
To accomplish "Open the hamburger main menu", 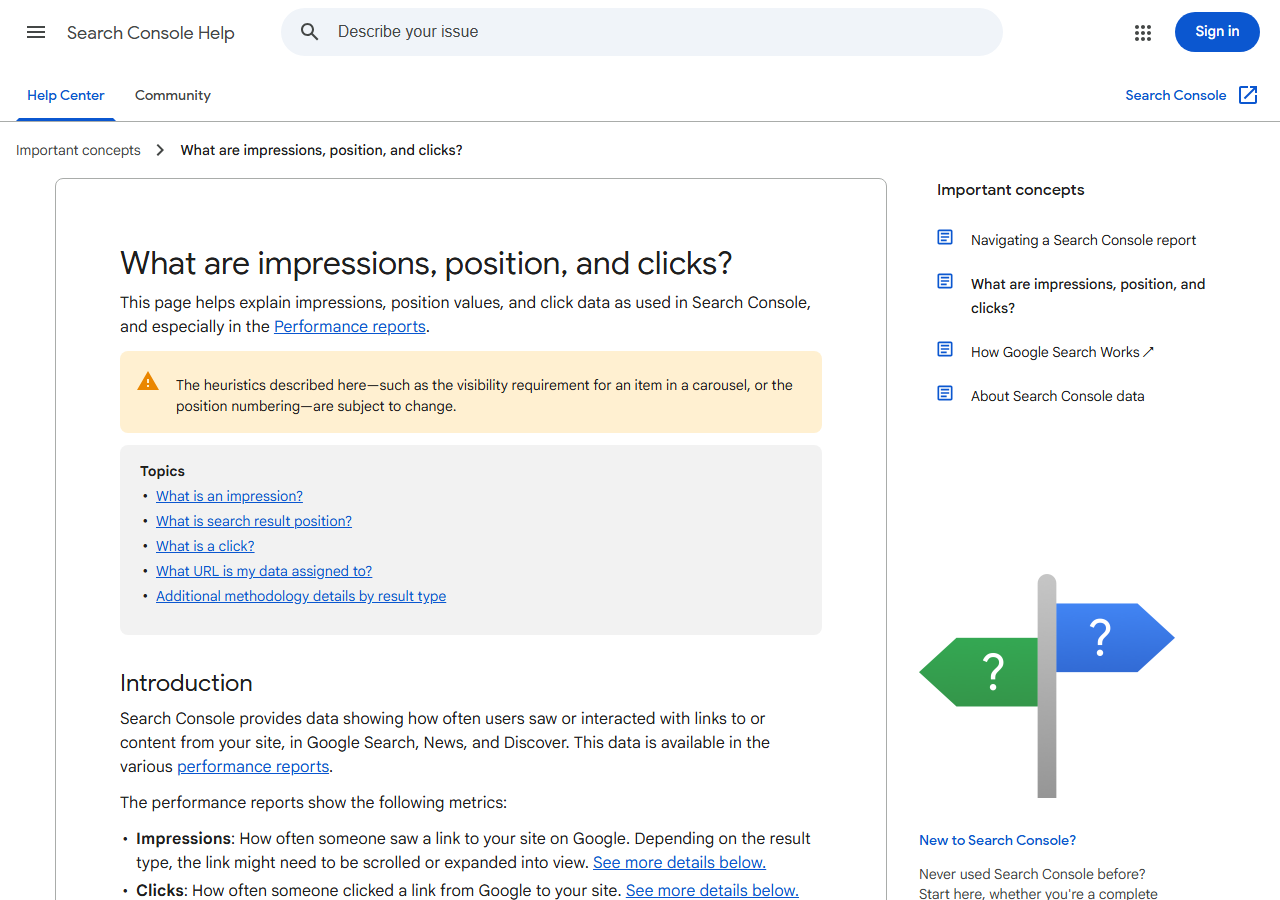I will pos(36,32).
